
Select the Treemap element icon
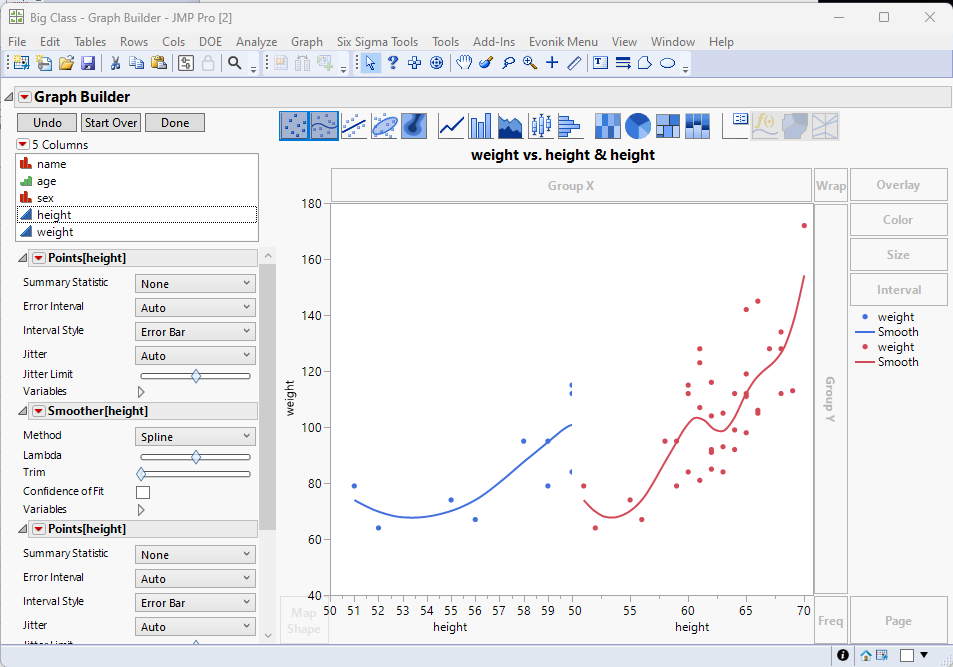667,126
